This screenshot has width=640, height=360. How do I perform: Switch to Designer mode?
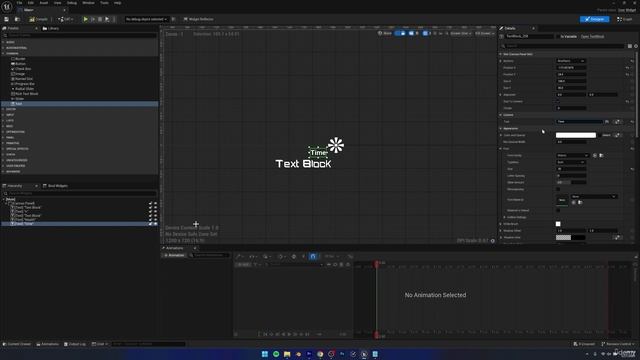pyautogui.click(x=594, y=19)
